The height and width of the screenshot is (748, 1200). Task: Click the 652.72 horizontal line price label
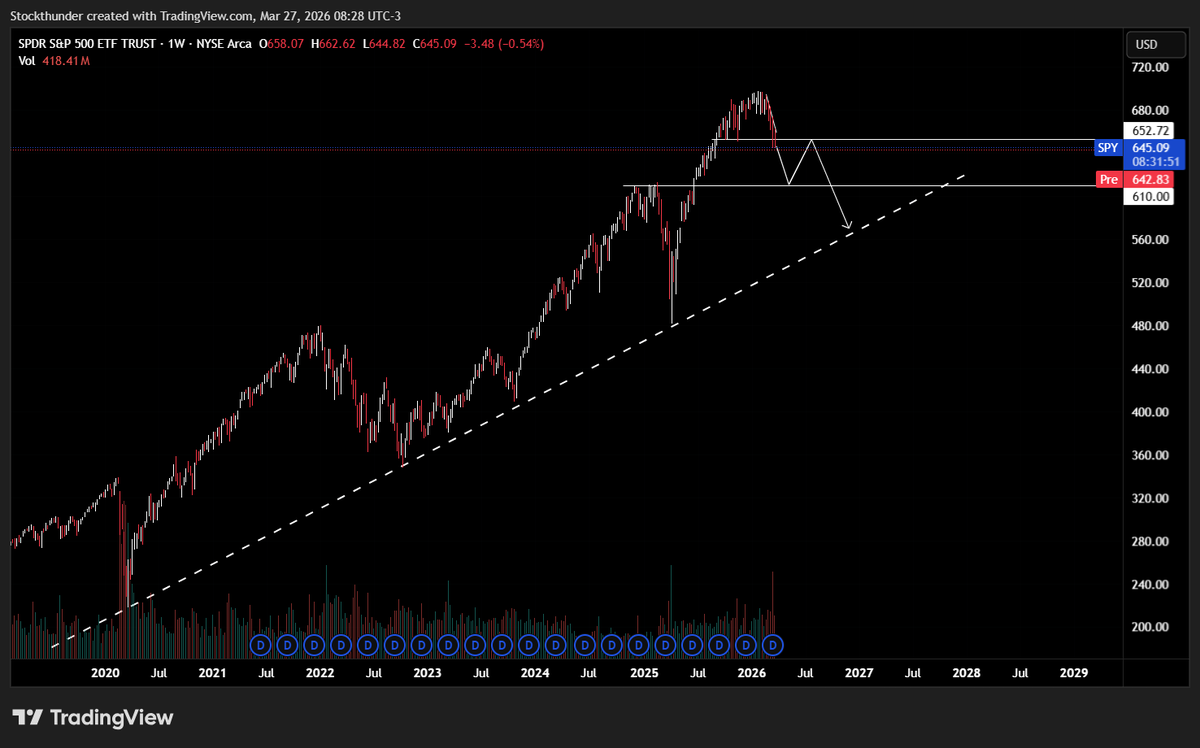click(x=1148, y=131)
